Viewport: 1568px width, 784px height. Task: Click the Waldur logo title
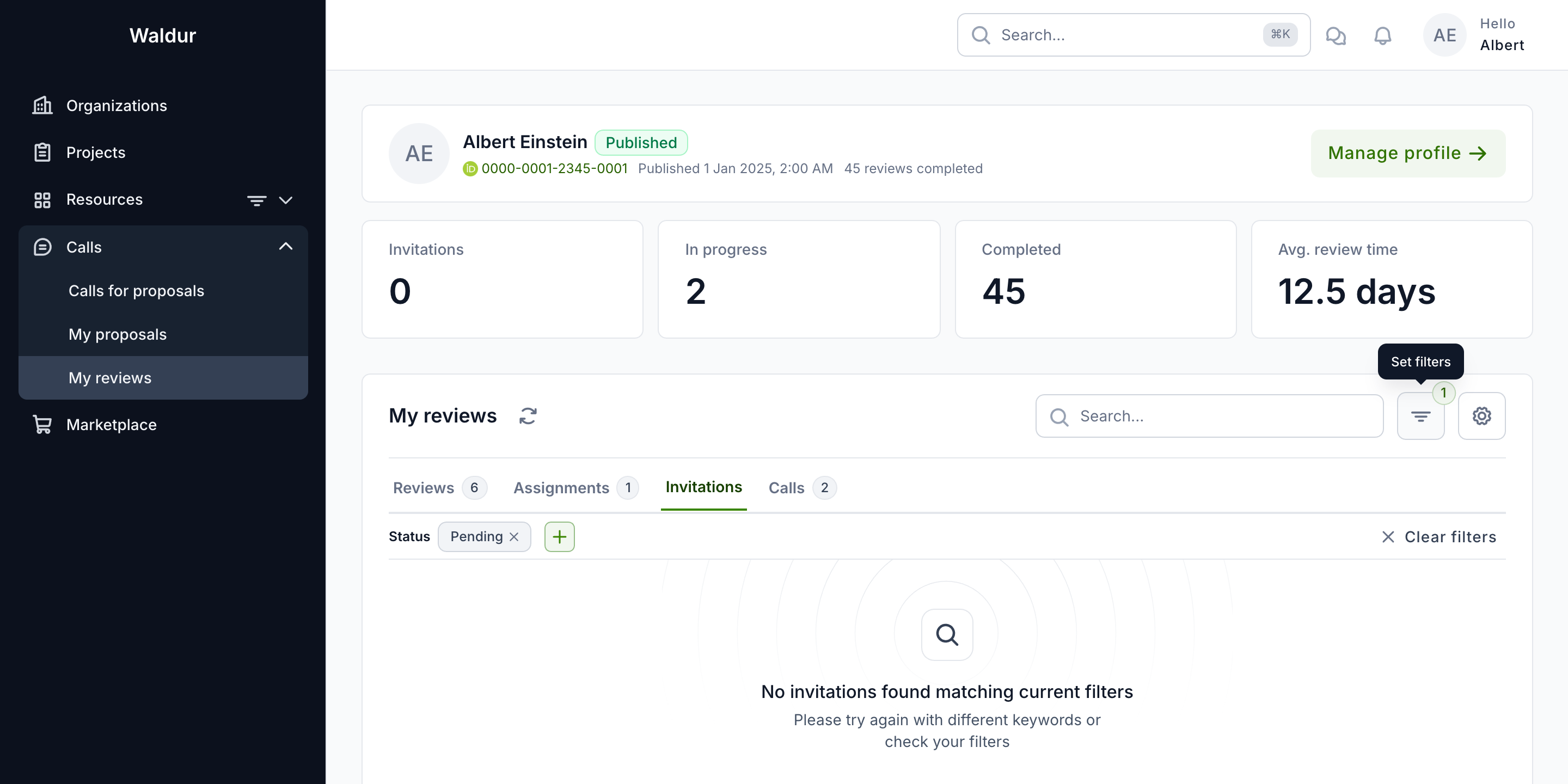(x=163, y=35)
